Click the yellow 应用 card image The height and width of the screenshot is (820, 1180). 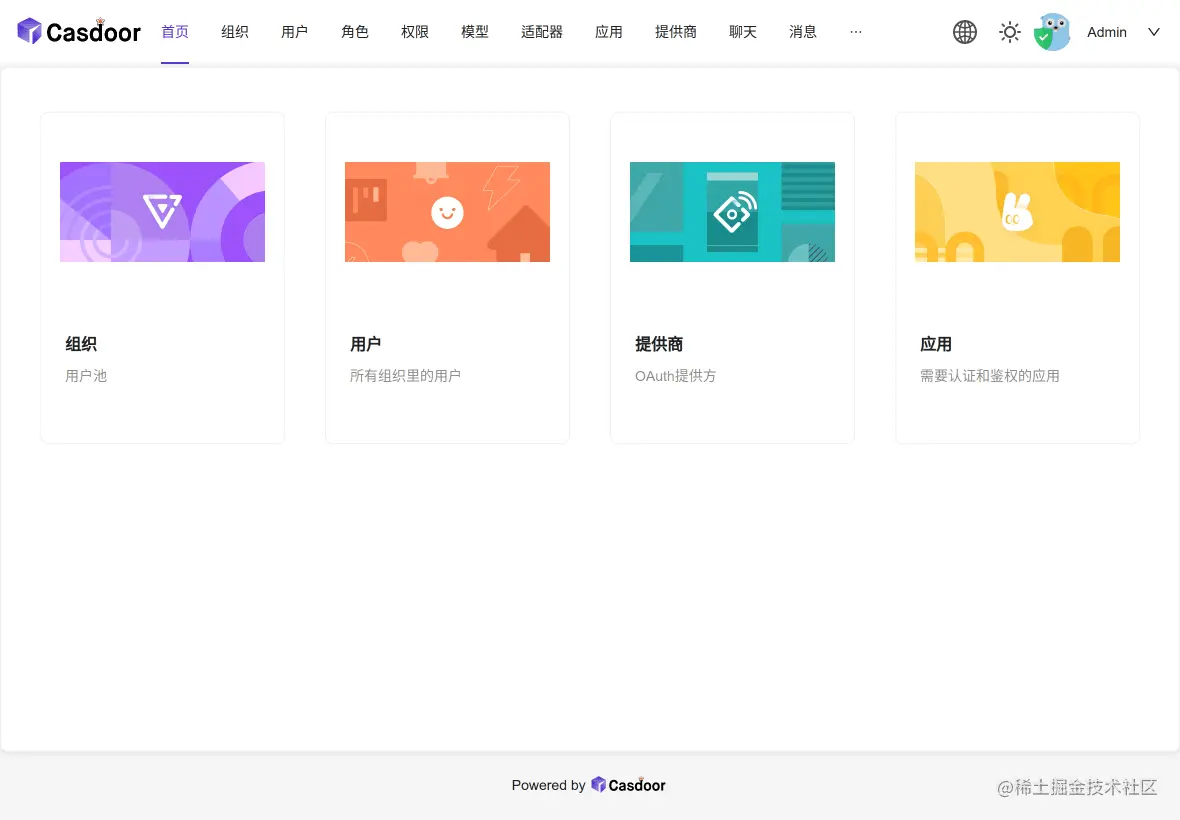[x=1017, y=212]
